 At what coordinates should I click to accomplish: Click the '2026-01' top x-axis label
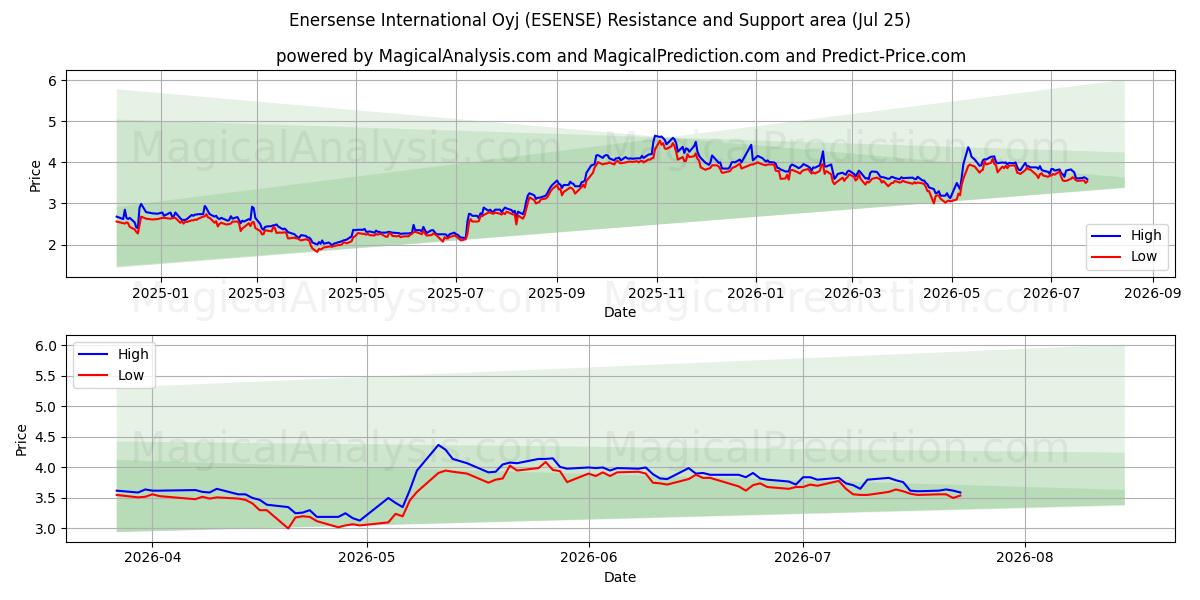pyautogui.click(x=755, y=294)
